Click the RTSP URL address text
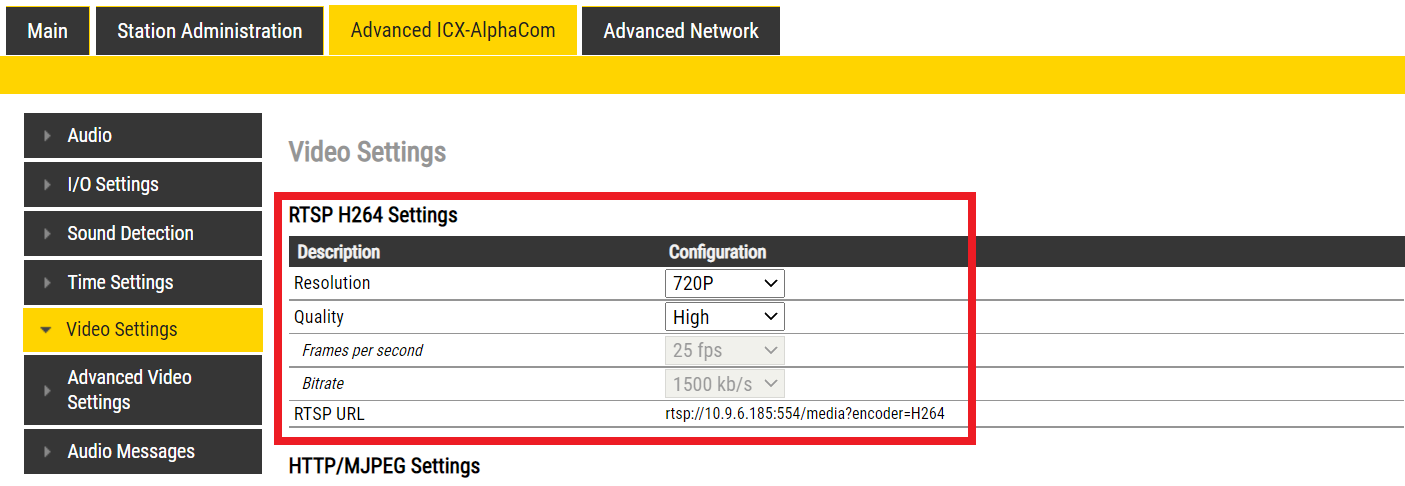This screenshot has height=486, width=1405. (805, 413)
